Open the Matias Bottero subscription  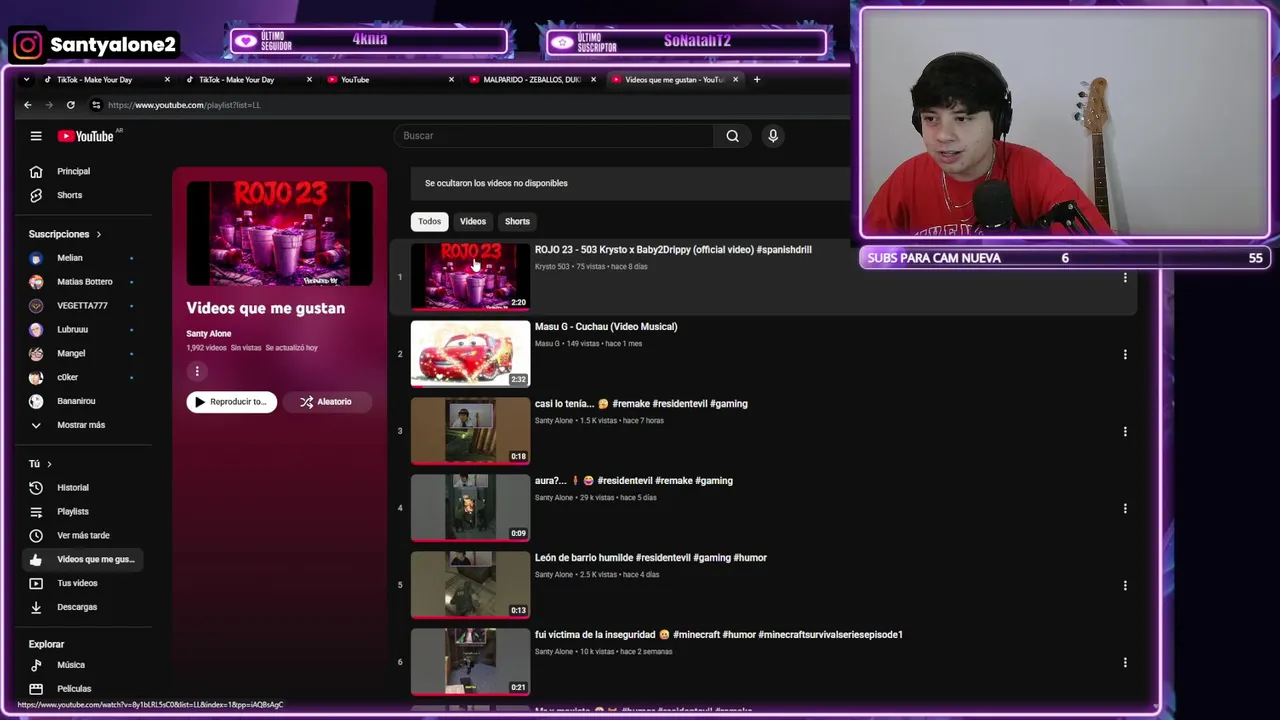pos(85,282)
